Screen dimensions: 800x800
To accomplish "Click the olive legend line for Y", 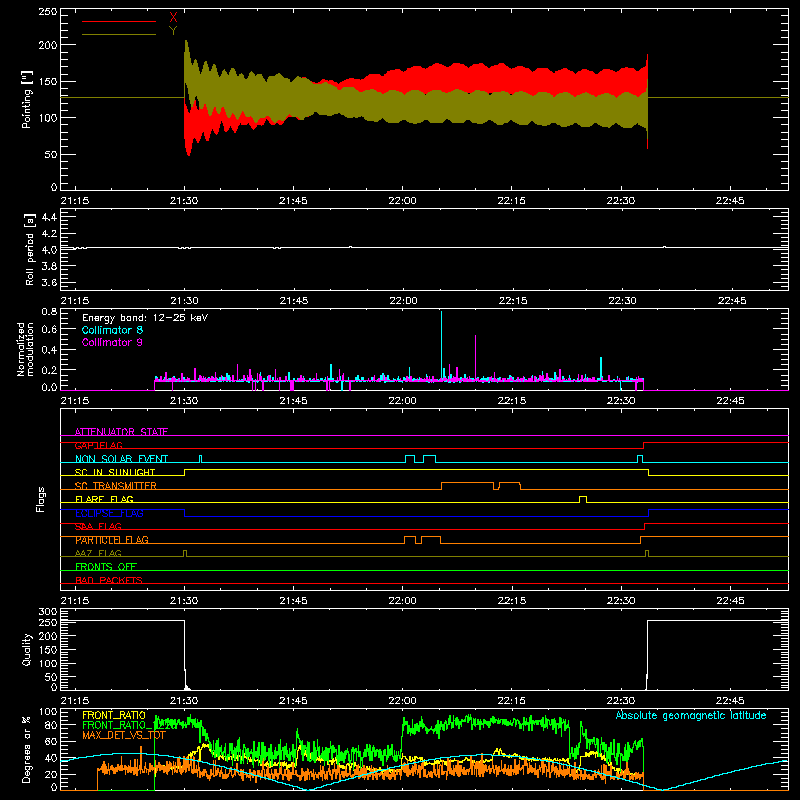I will pyautogui.click(x=119, y=34).
